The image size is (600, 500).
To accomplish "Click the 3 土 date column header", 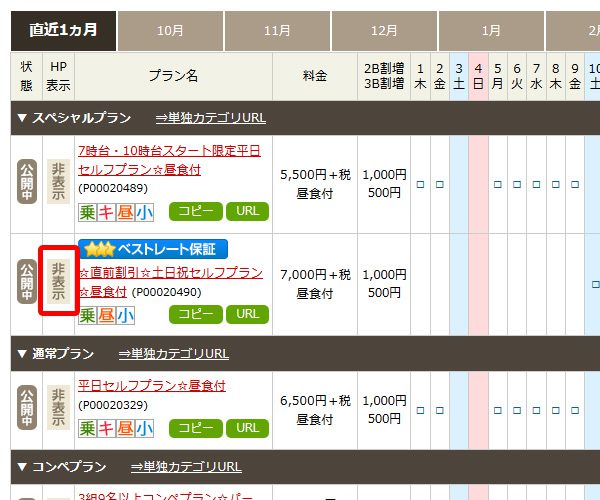I will [x=459, y=76].
